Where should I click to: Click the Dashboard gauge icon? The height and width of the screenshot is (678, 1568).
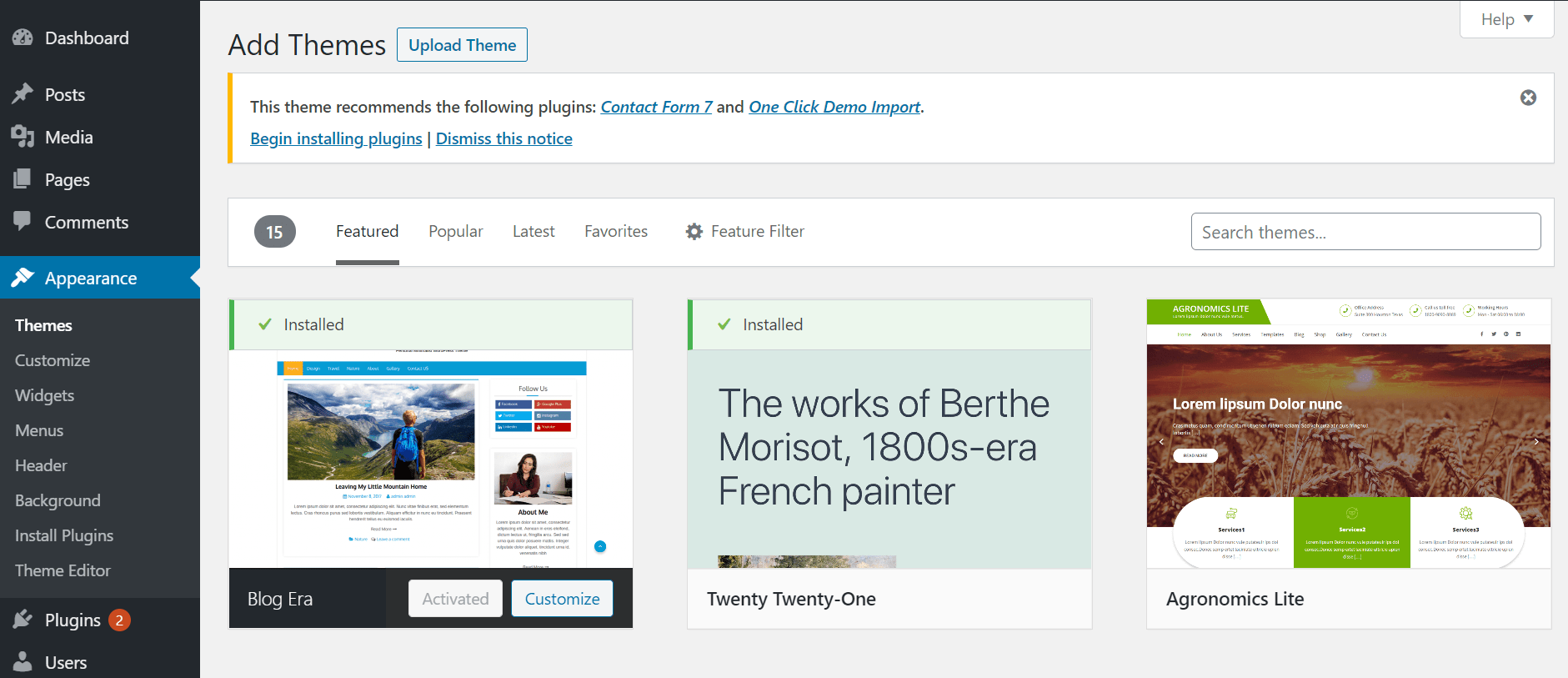23,38
